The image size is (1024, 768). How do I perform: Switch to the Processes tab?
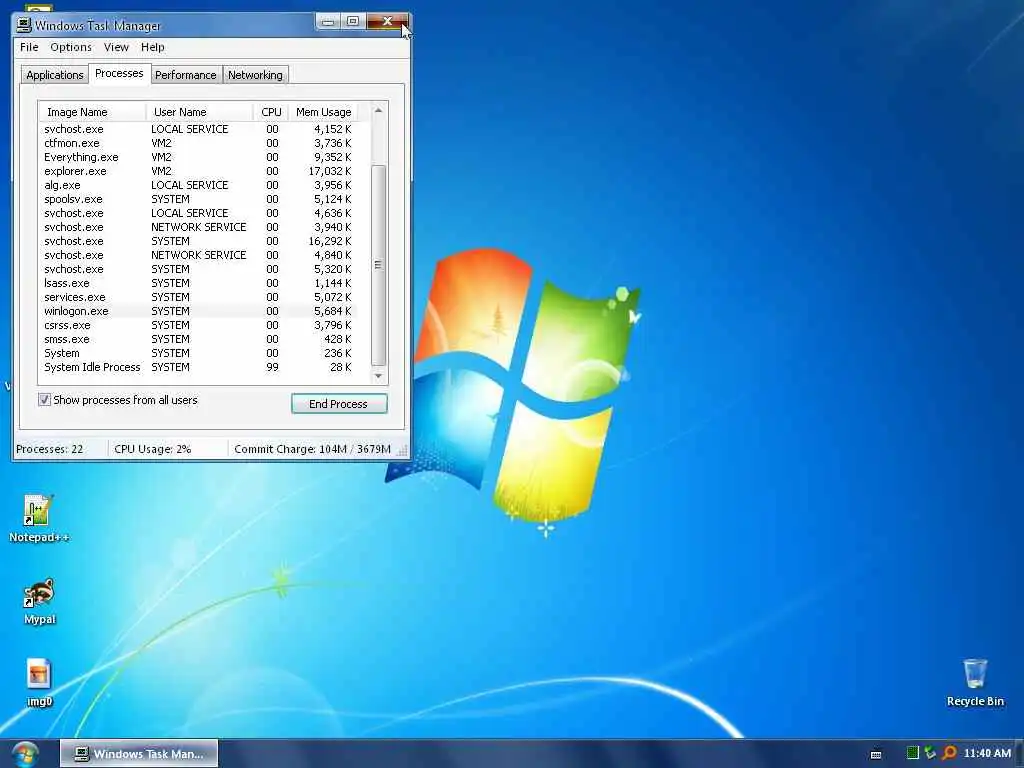[119, 73]
